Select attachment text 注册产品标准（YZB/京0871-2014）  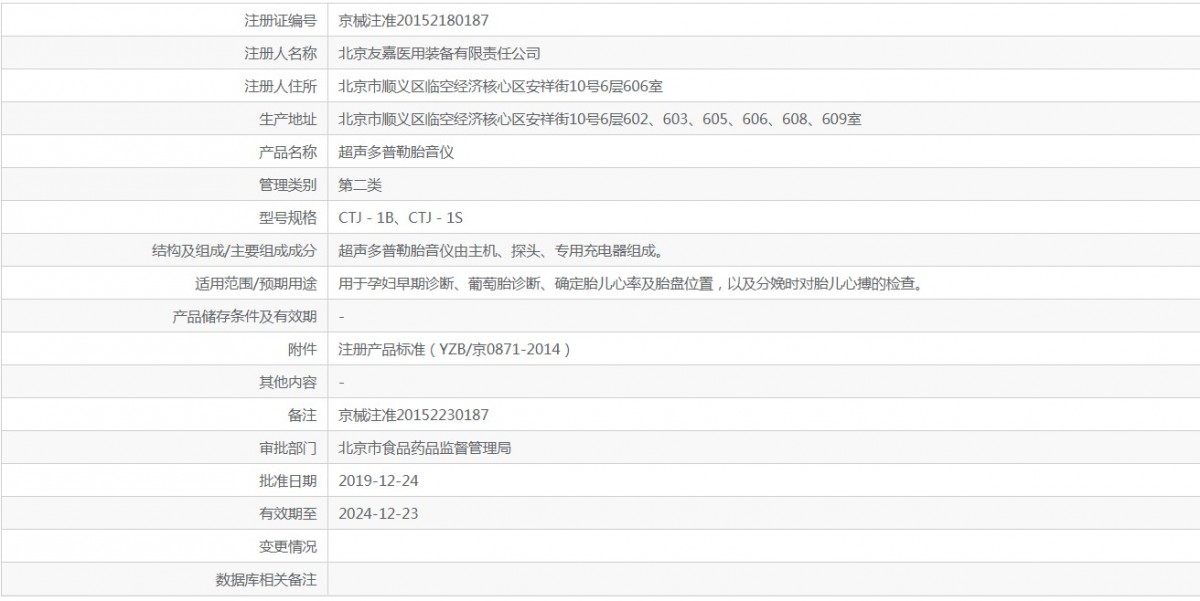tap(456, 350)
